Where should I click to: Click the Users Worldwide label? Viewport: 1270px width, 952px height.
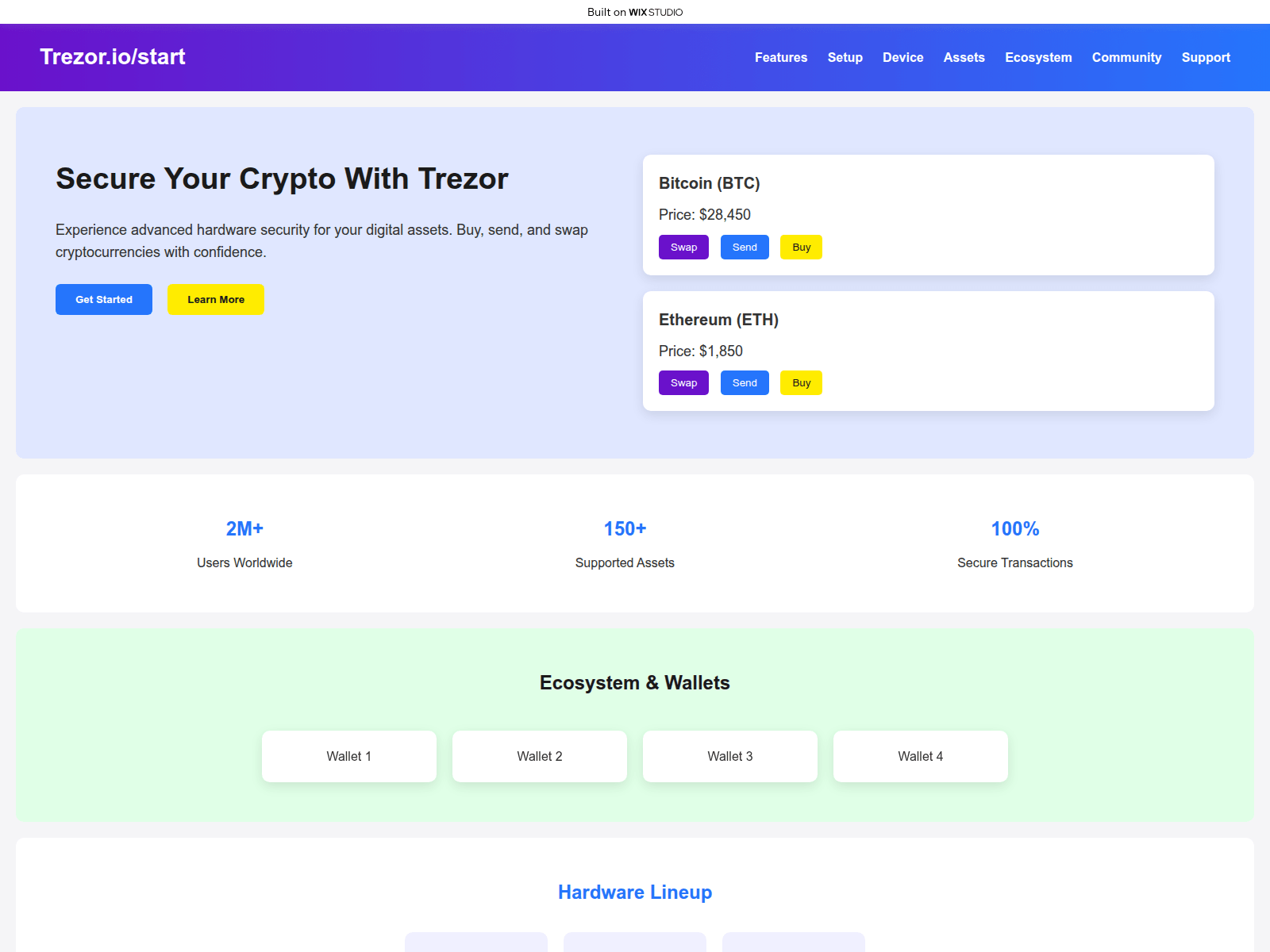244,562
